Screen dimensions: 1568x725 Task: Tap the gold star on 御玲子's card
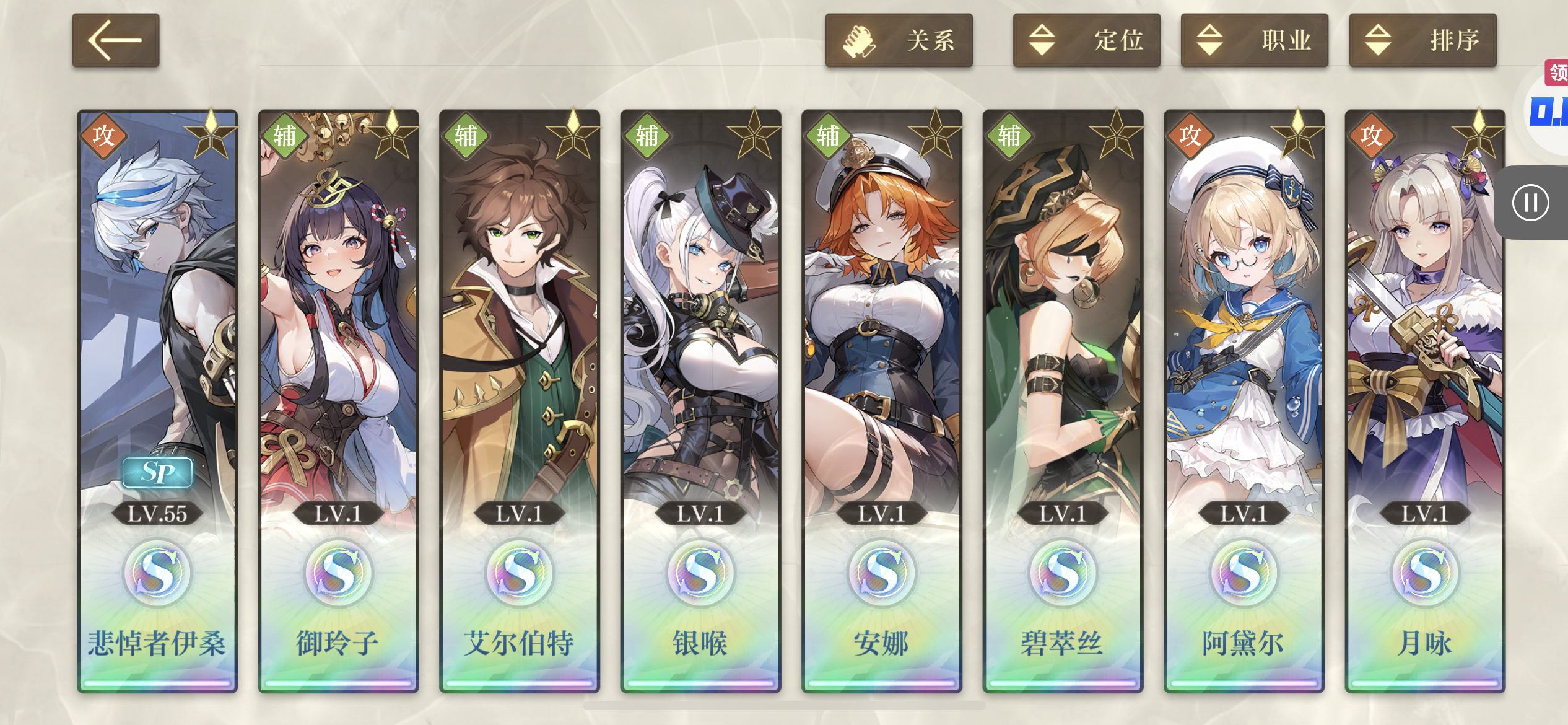click(392, 135)
